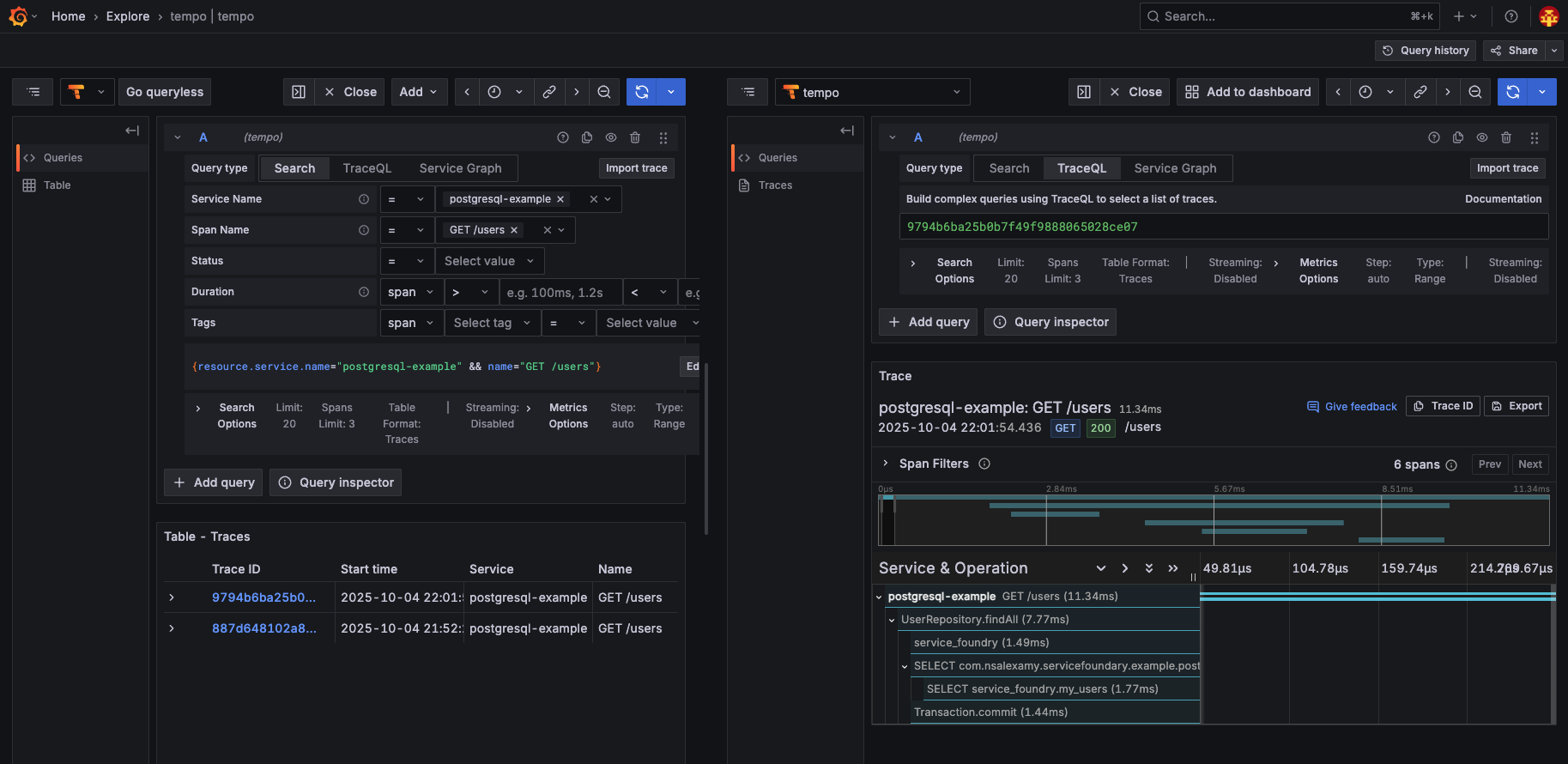Open Status Select value dropdown
The width and height of the screenshot is (1568, 764).
[489, 261]
